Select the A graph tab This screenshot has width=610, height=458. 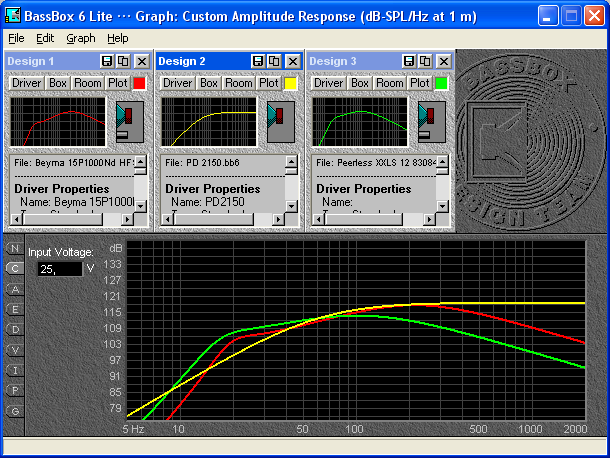pyautogui.click(x=15, y=289)
